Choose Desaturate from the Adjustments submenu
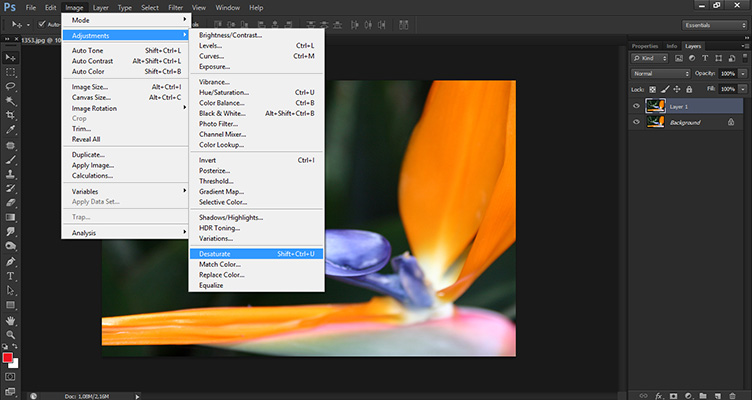Image resolution: width=752 pixels, height=400 pixels. (x=216, y=254)
